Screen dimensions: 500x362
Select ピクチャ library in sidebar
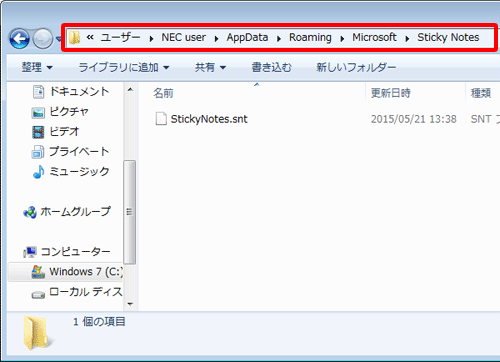pyautogui.click(x=69, y=112)
